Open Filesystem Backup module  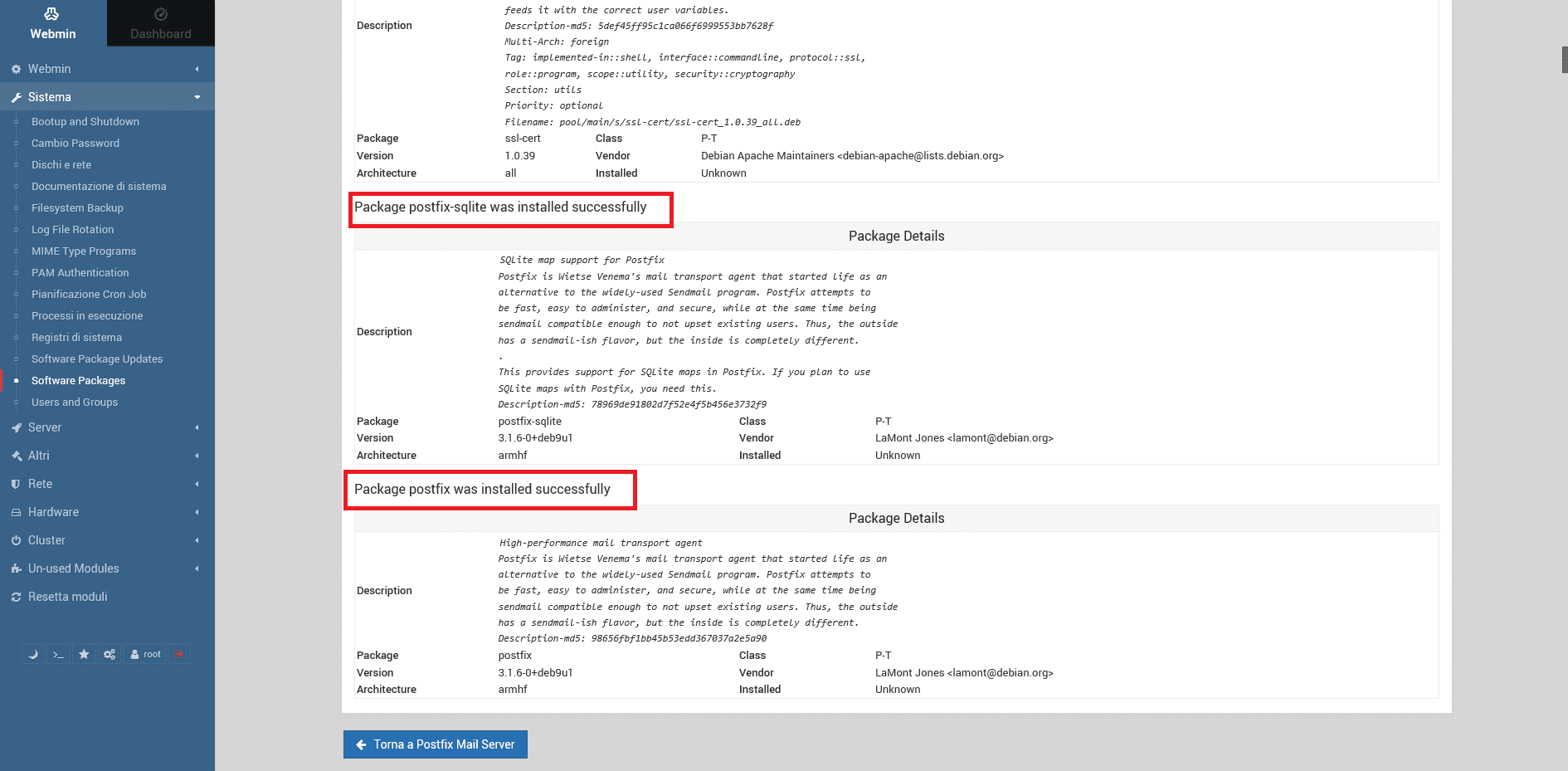pos(77,207)
